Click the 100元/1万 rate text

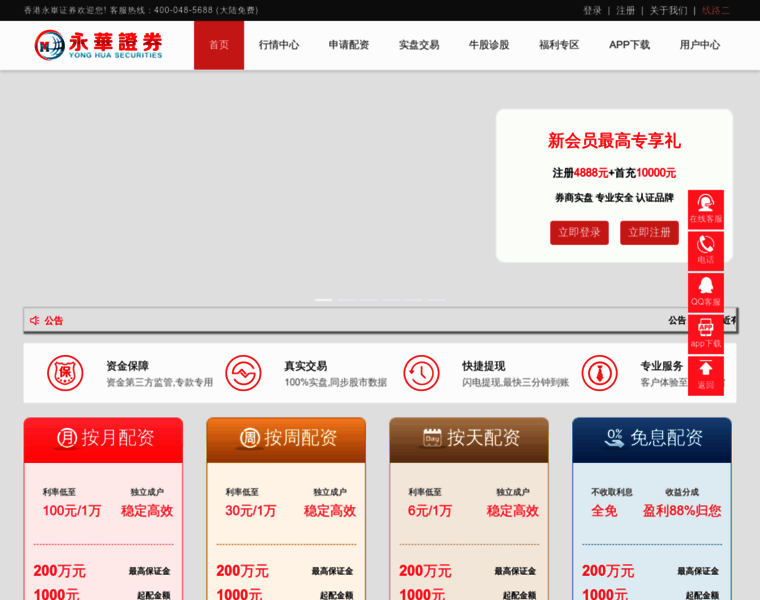click(x=72, y=511)
